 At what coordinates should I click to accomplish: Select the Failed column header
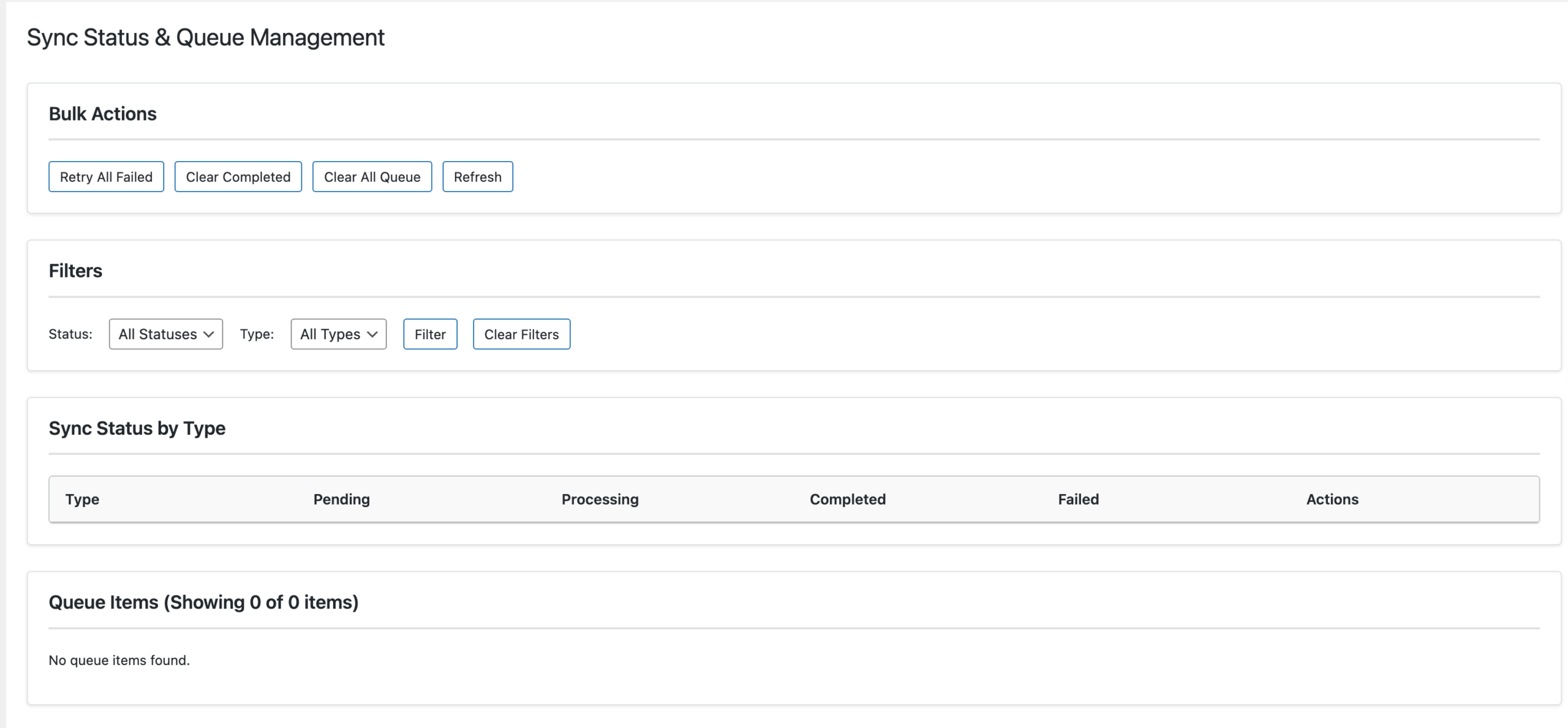pos(1078,499)
